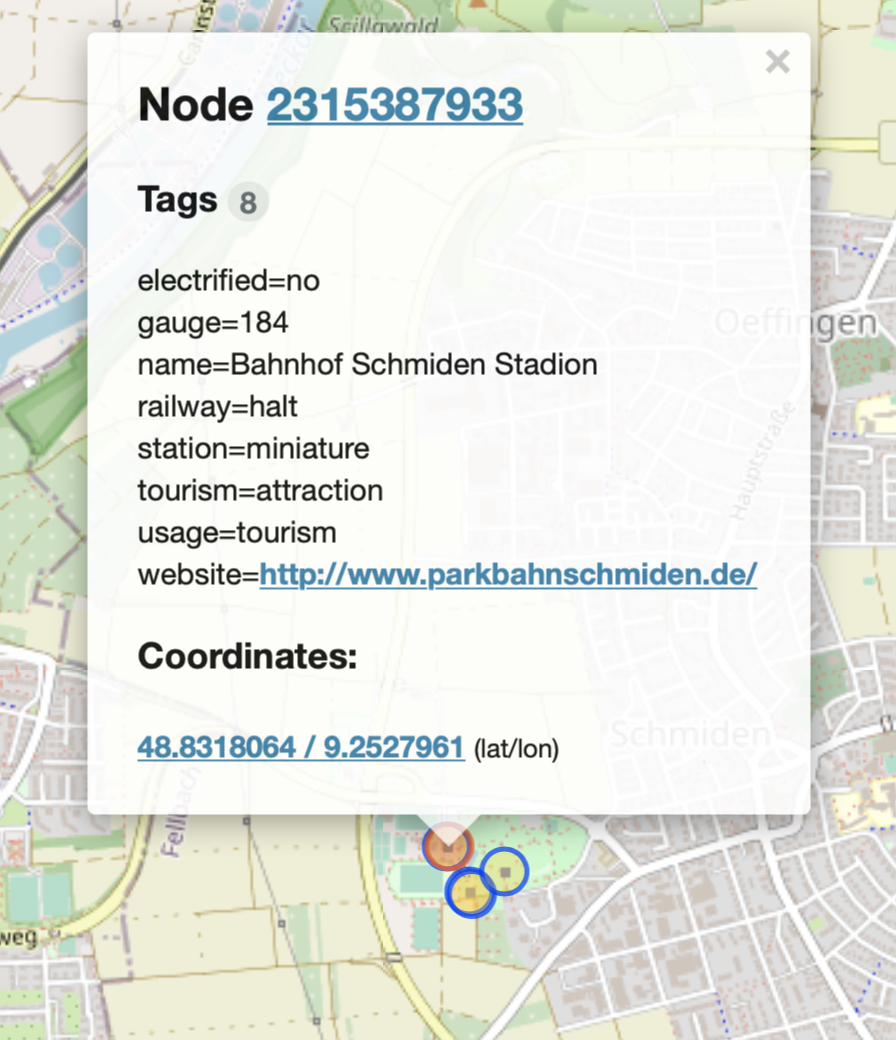Image resolution: width=896 pixels, height=1040 pixels.
Task: Click the electrified=no tag
Action: click(228, 281)
